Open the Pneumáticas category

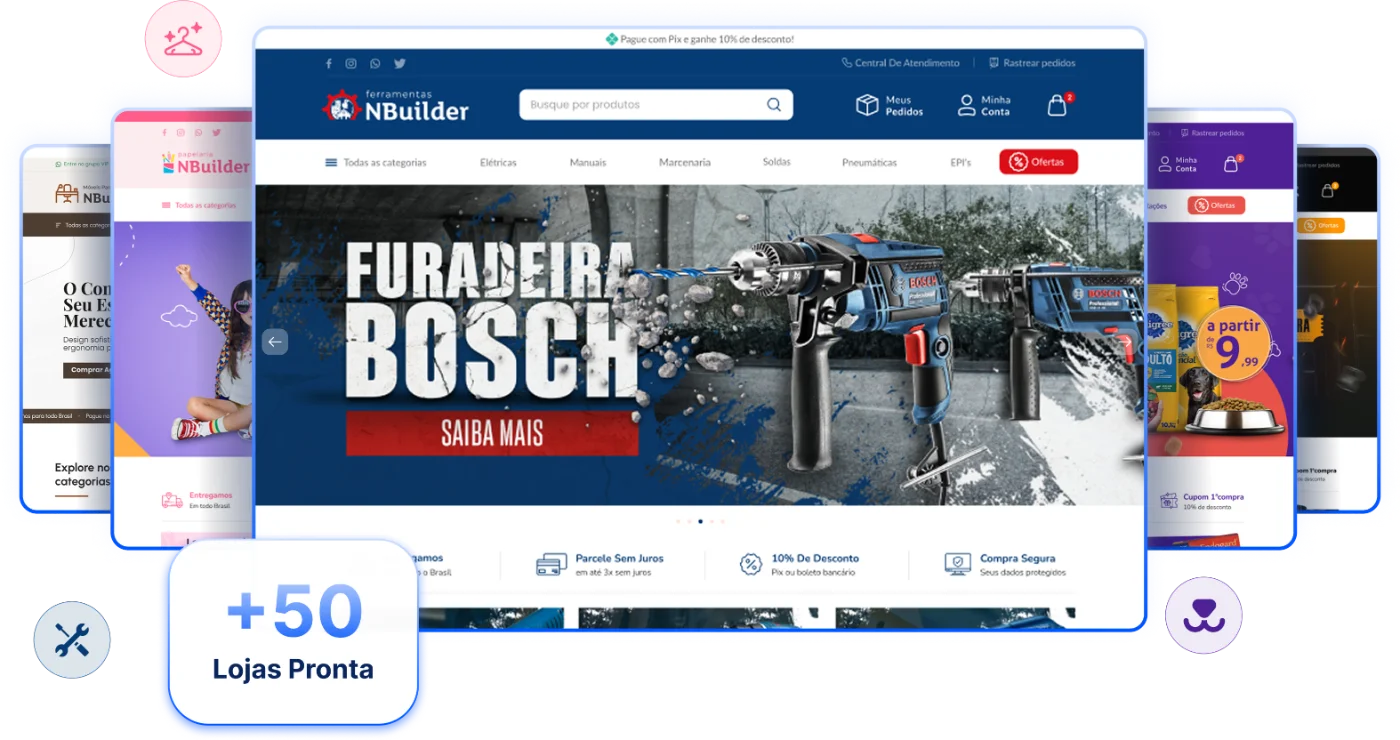click(869, 162)
